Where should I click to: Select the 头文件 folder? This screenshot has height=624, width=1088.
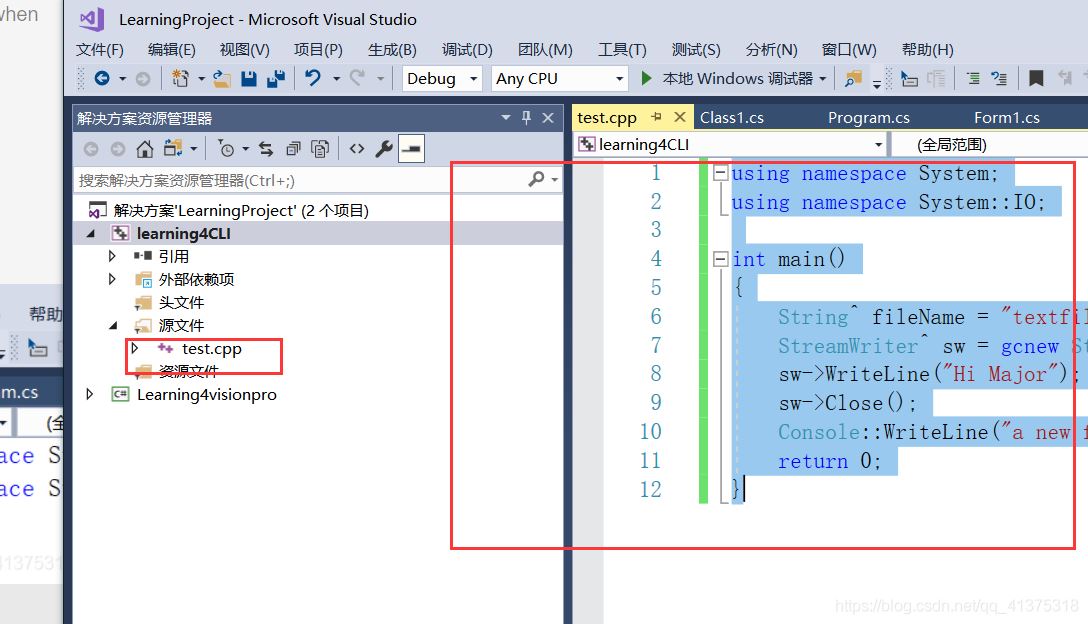[181, 303]
